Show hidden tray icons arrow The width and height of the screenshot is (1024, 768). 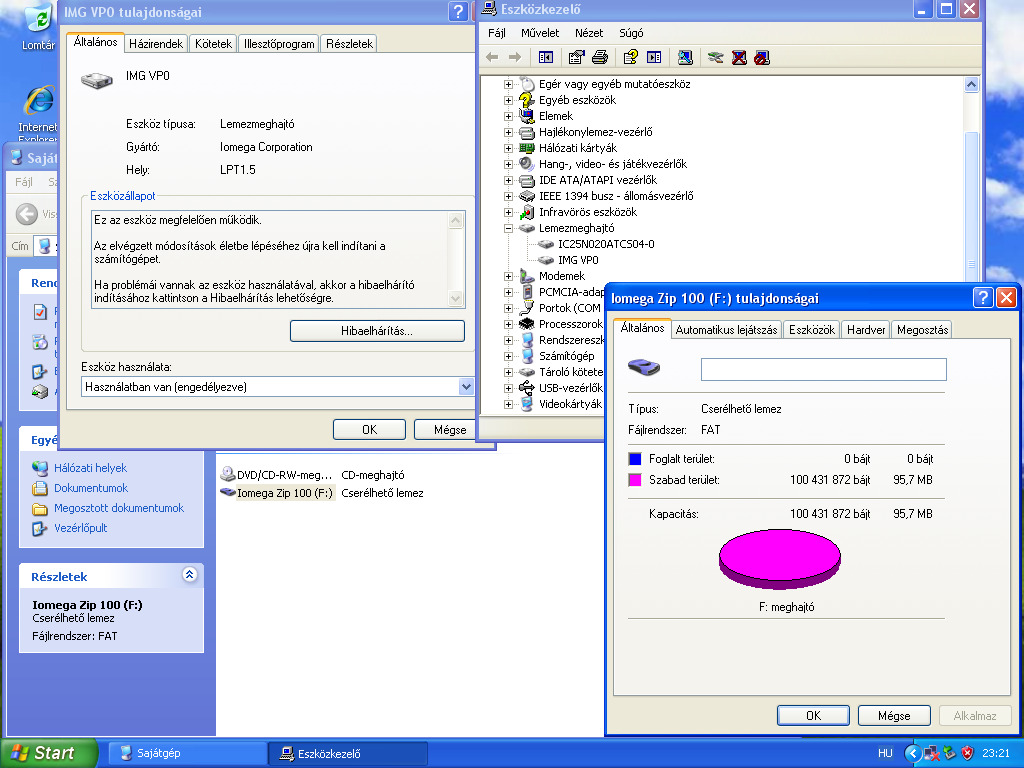coord(912,753)
